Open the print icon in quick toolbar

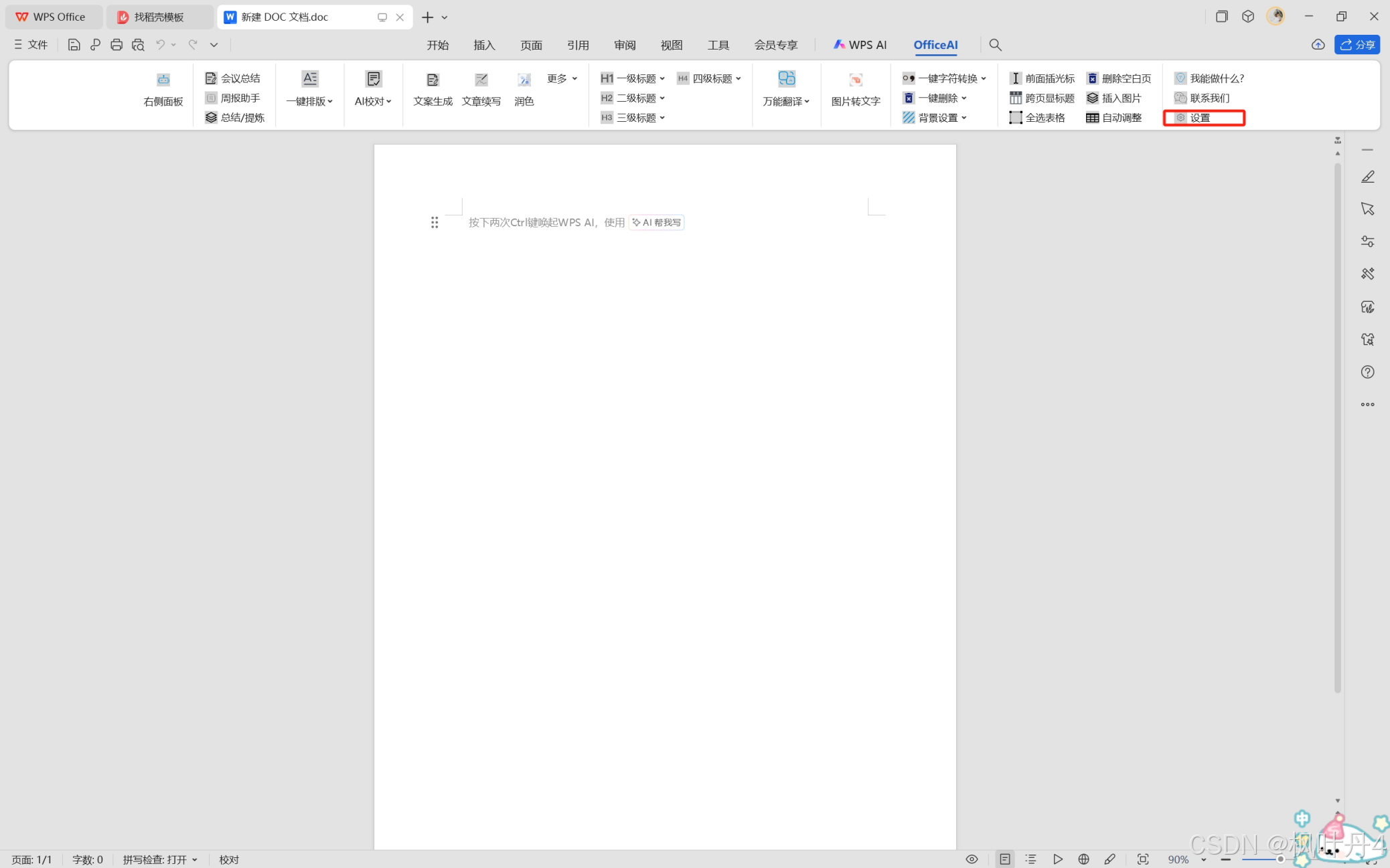pos(117,45)
